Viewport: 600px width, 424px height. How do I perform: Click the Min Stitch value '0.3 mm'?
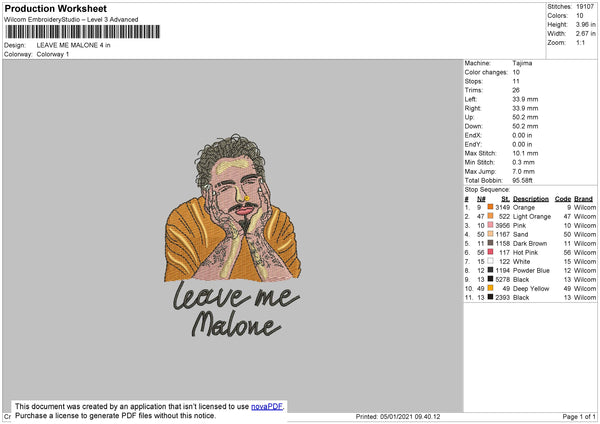[x=524, y=162]
